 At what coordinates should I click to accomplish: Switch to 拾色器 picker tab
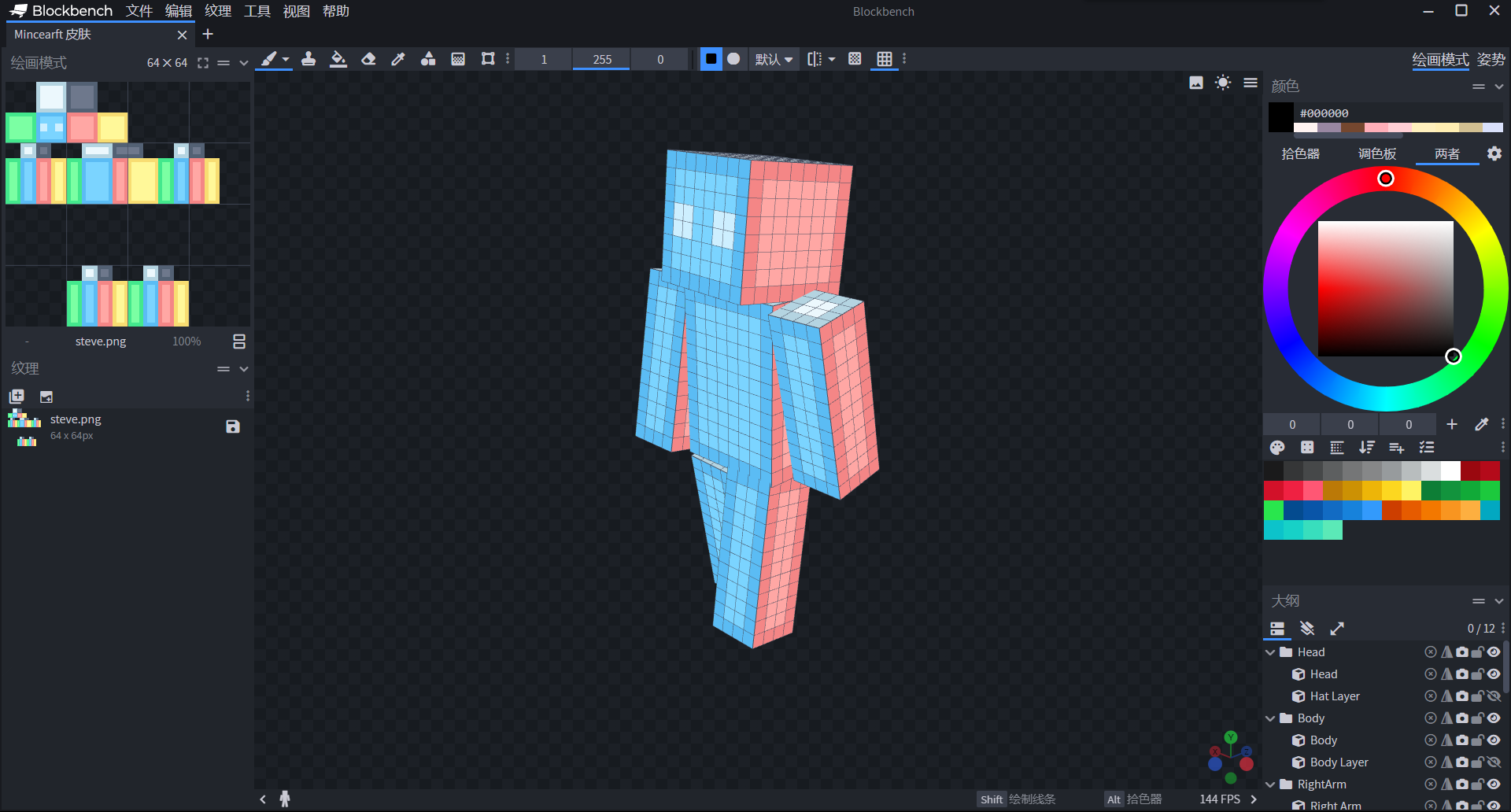coord(1300,153)
